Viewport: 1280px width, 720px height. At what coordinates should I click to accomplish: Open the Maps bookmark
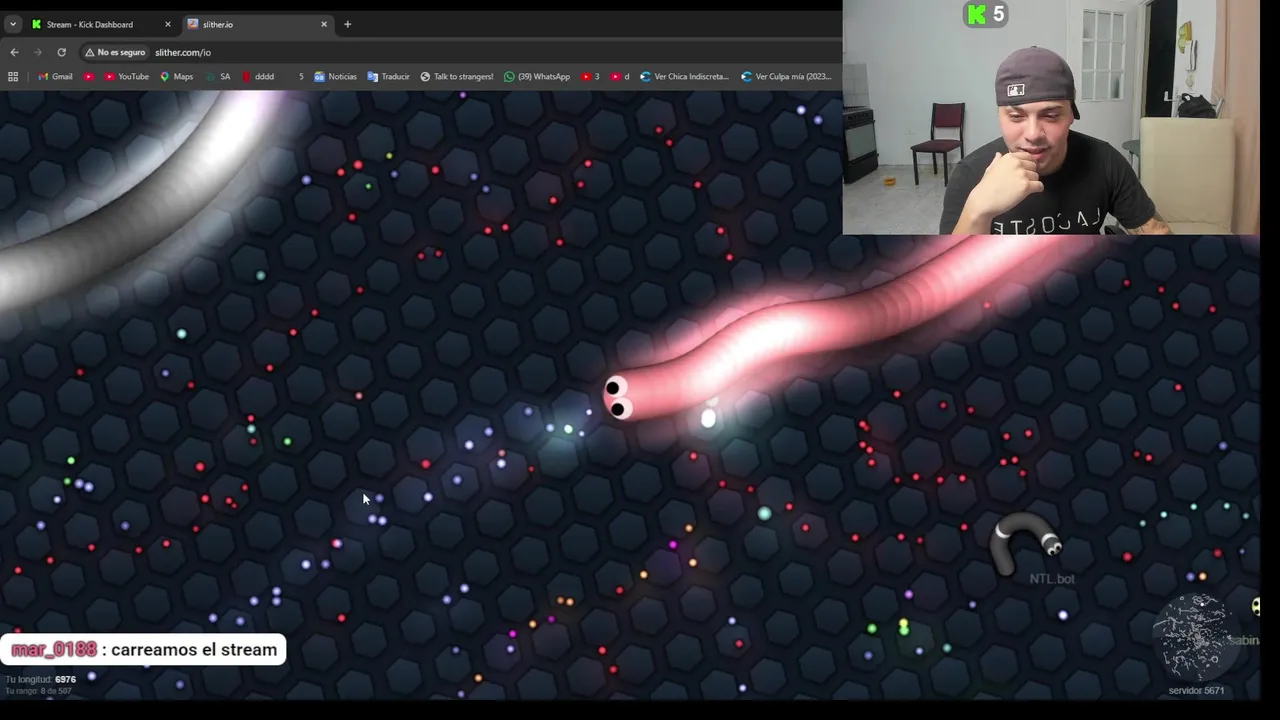click(176, 76)
